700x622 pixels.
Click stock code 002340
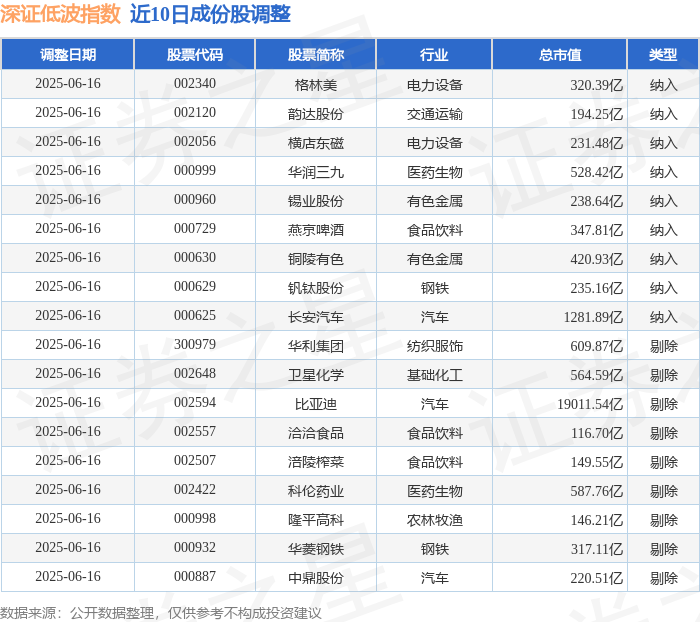click(x=195, y=83)
